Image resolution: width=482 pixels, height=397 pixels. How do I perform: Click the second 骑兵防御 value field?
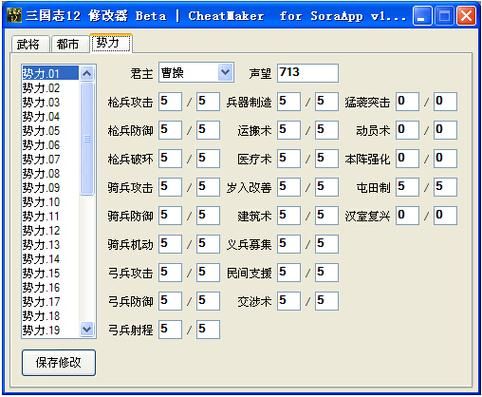[208, 215]
